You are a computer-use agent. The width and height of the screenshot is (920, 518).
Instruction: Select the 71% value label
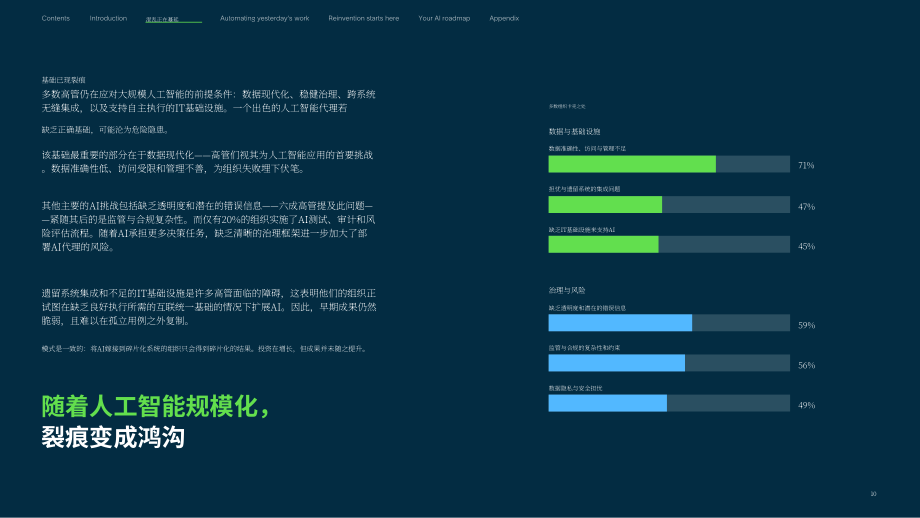(806, 165)
